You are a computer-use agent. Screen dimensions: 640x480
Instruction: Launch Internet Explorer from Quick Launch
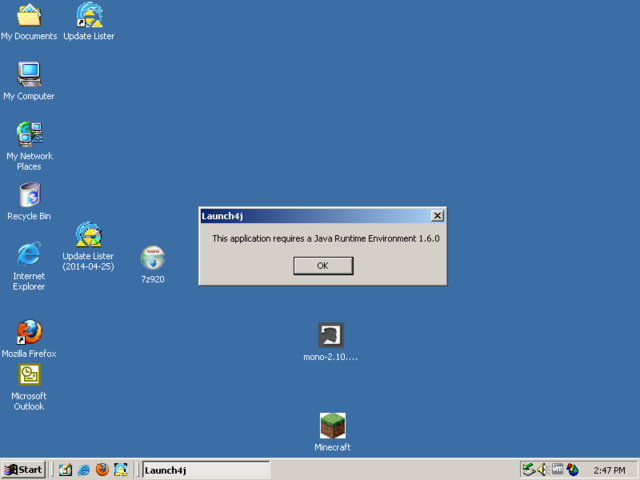84,470
